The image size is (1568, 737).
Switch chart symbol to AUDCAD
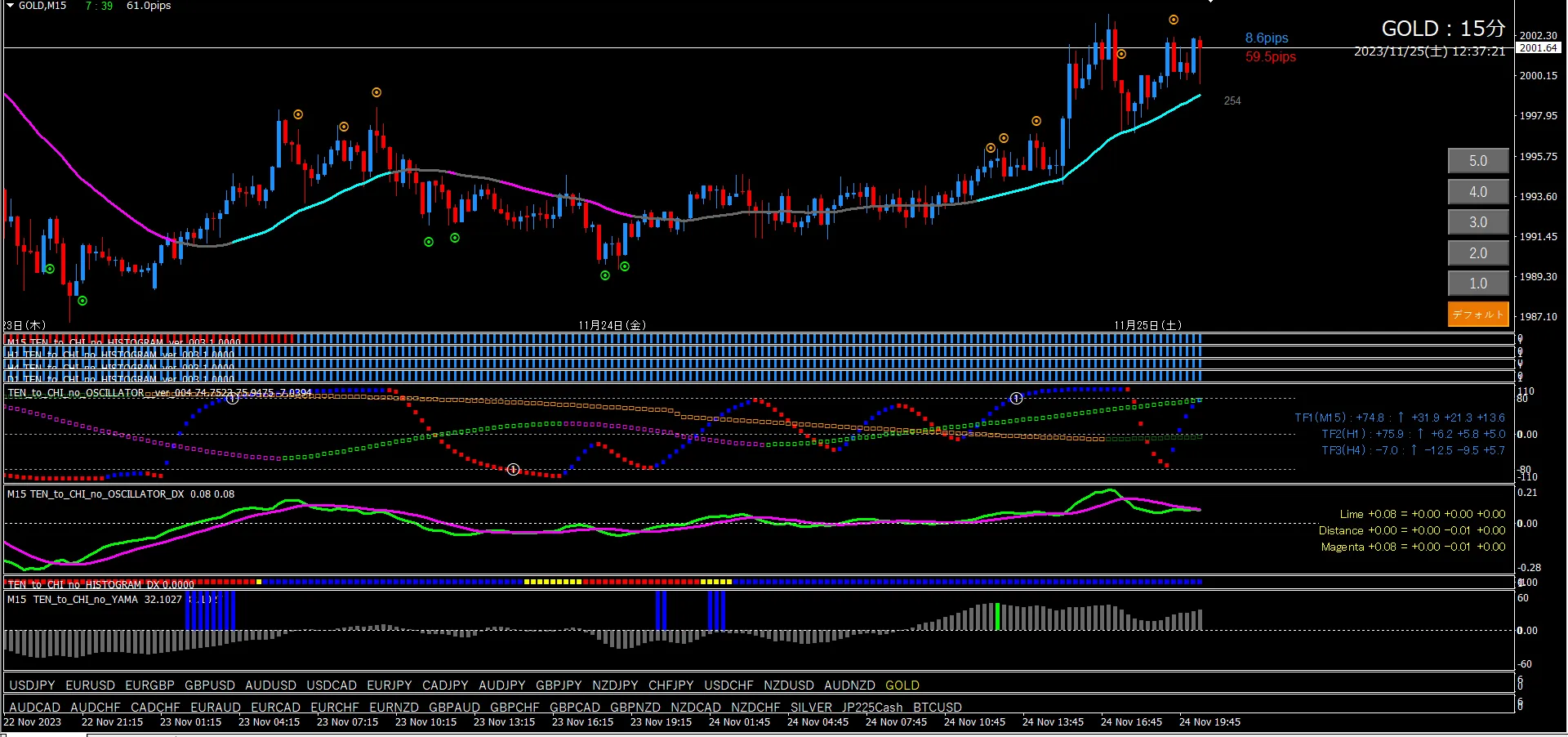point(35,708)
